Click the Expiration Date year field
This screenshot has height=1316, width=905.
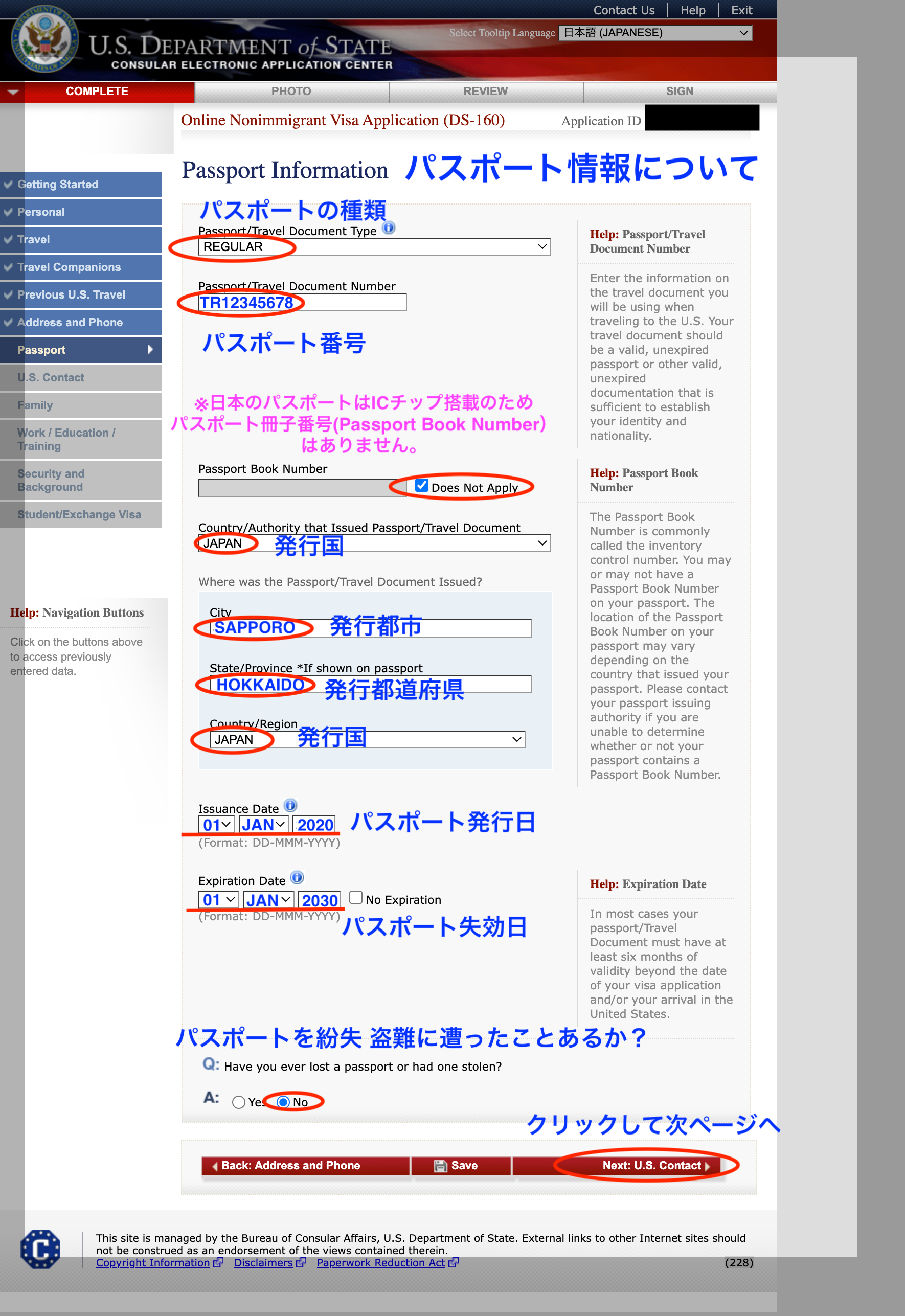pyautogui.click(x=319, y=900)
